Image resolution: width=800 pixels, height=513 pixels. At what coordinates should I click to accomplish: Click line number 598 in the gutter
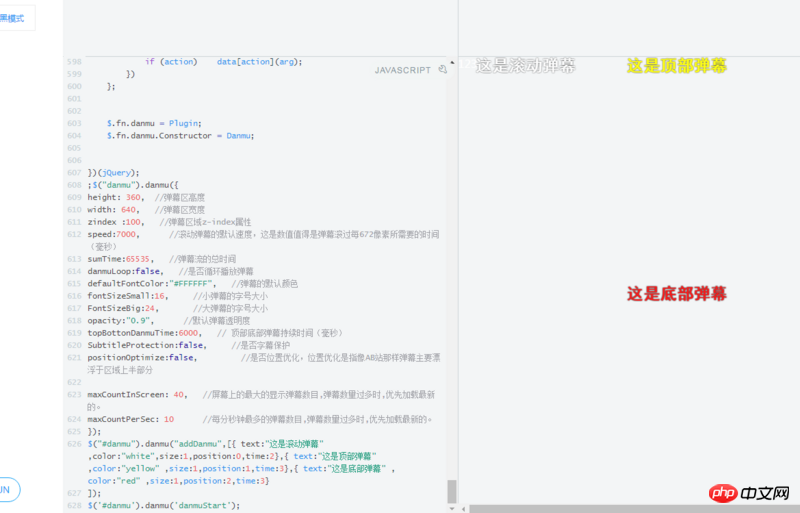tap(74, 62)
